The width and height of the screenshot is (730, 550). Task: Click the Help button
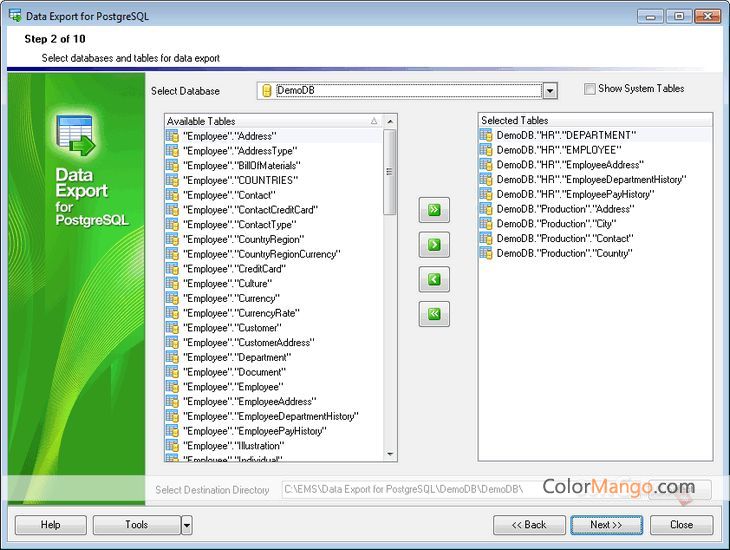(51, 525)
